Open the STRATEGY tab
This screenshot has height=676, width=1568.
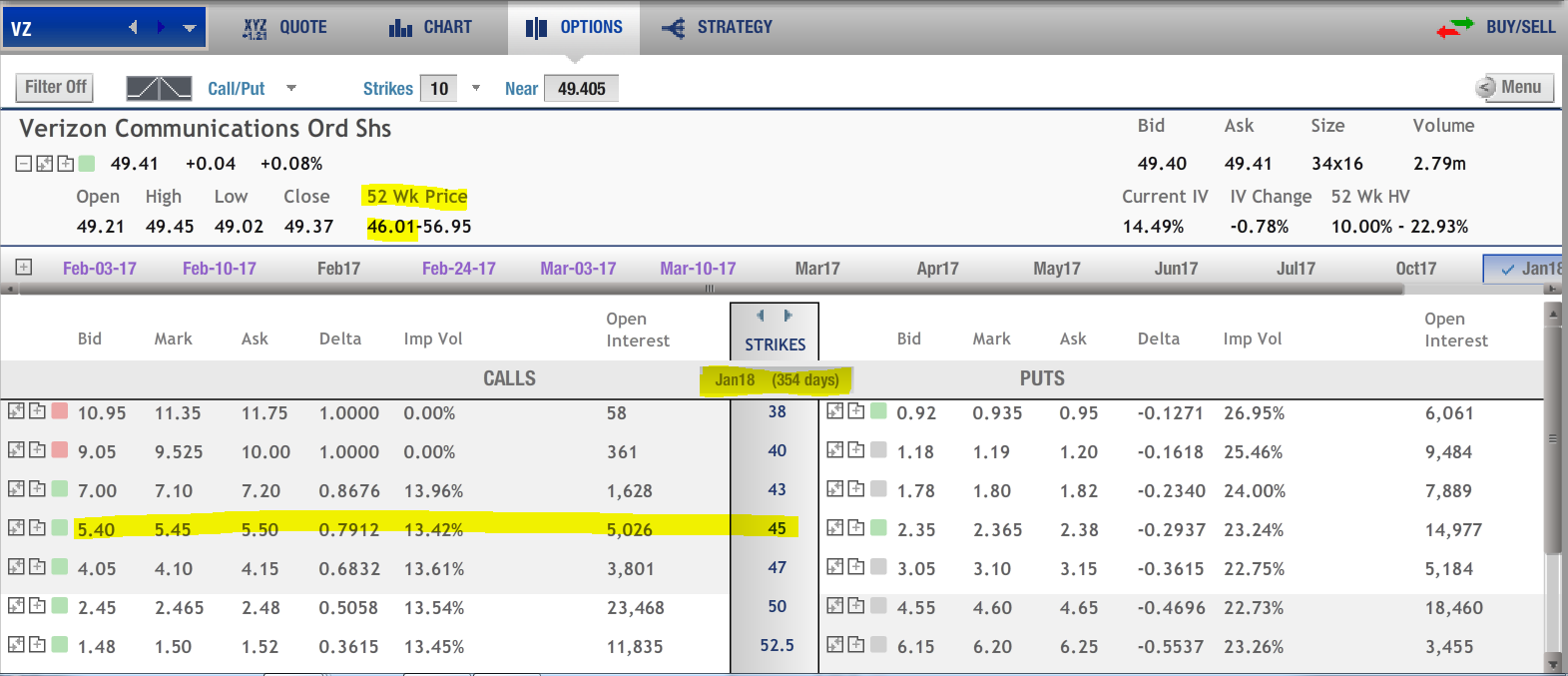coord(717,27)
